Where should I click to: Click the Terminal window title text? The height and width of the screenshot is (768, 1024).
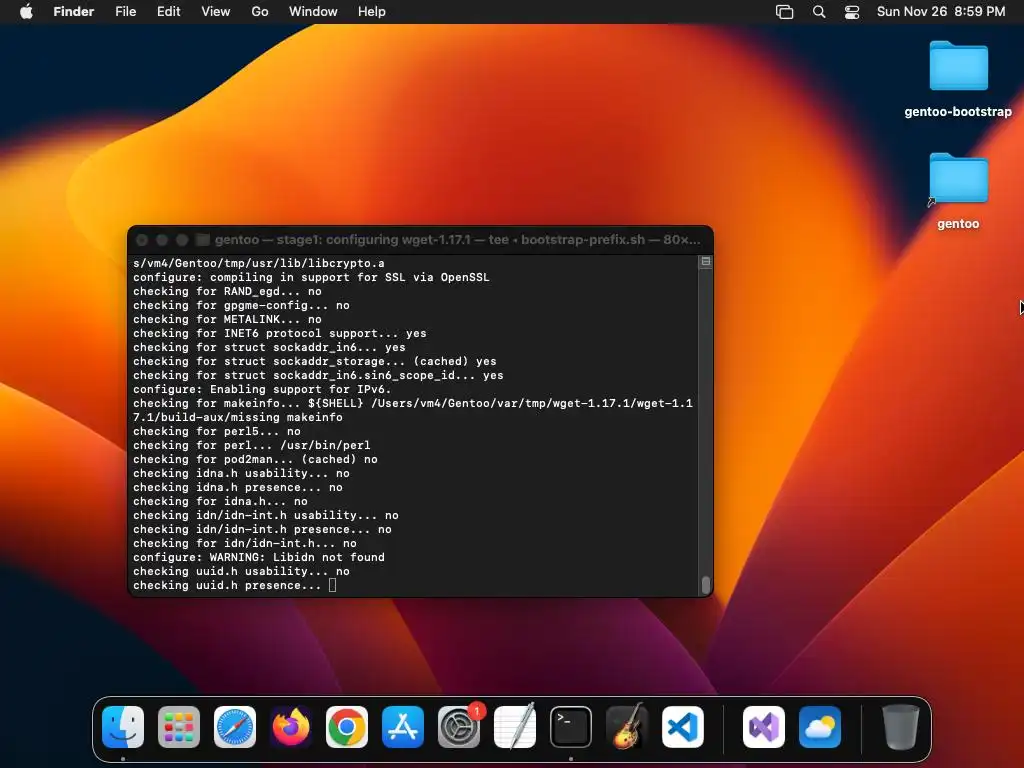(x=457, y=240)
